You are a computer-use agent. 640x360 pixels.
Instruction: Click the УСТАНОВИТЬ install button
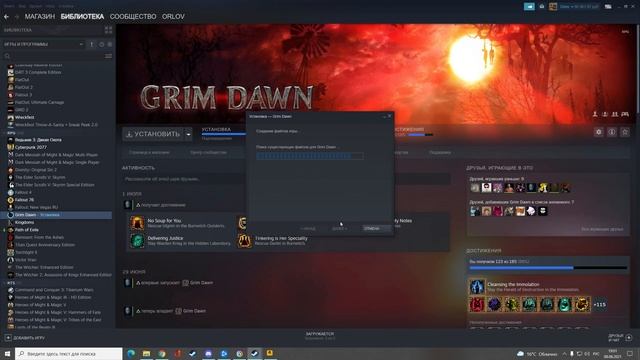point(153,134)
